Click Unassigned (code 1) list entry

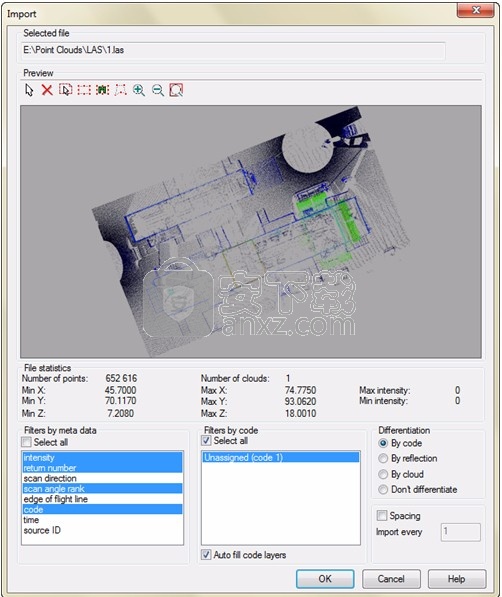tap(281, 457)
